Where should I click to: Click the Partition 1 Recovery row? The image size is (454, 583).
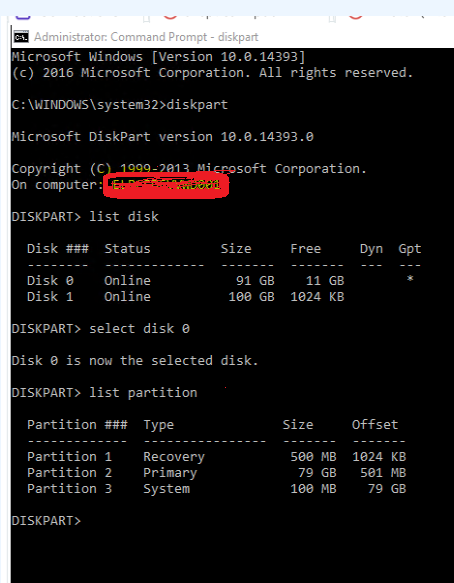216,457
